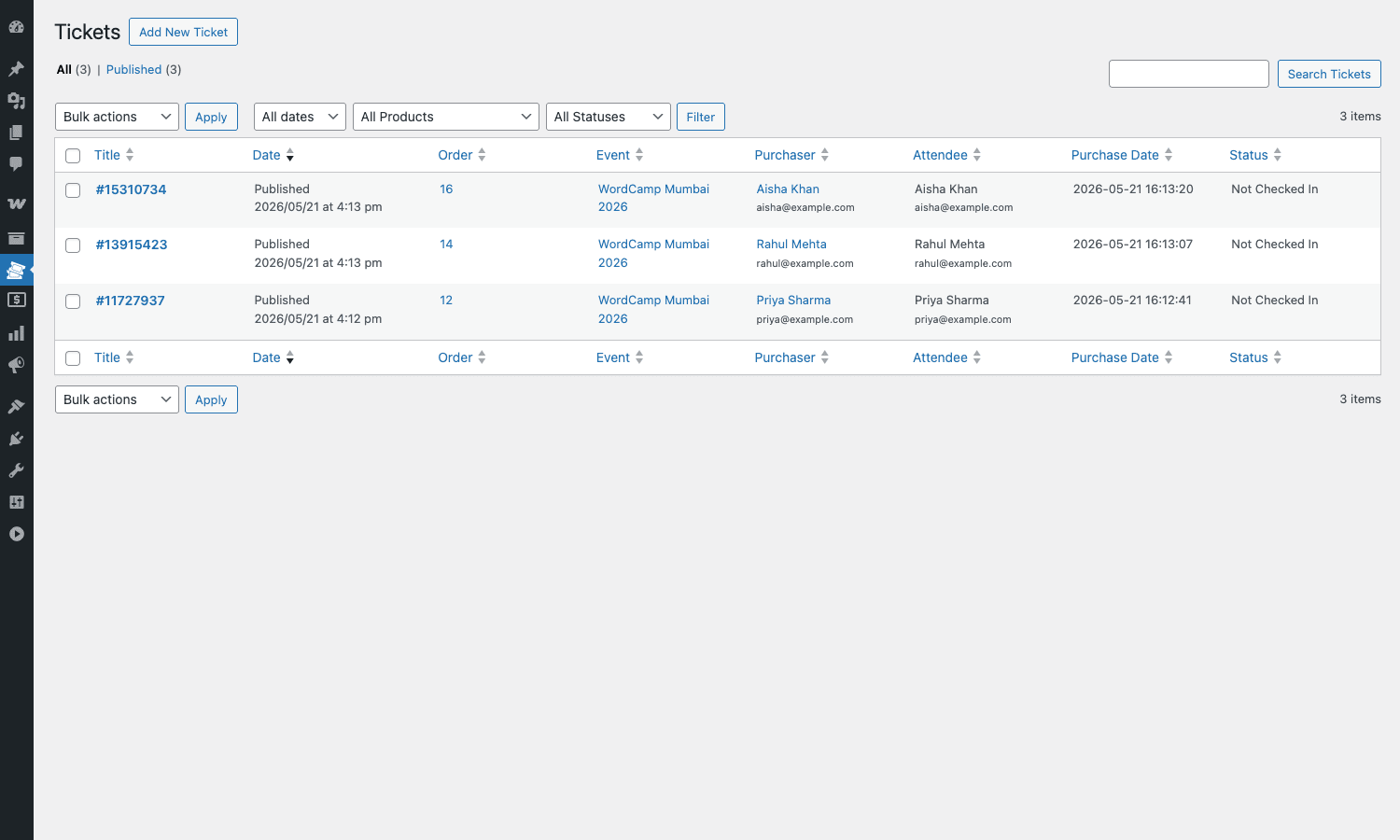1400x840 pixels.
Task: Open the All Products filter dropdown
Action: coord(445,117)
